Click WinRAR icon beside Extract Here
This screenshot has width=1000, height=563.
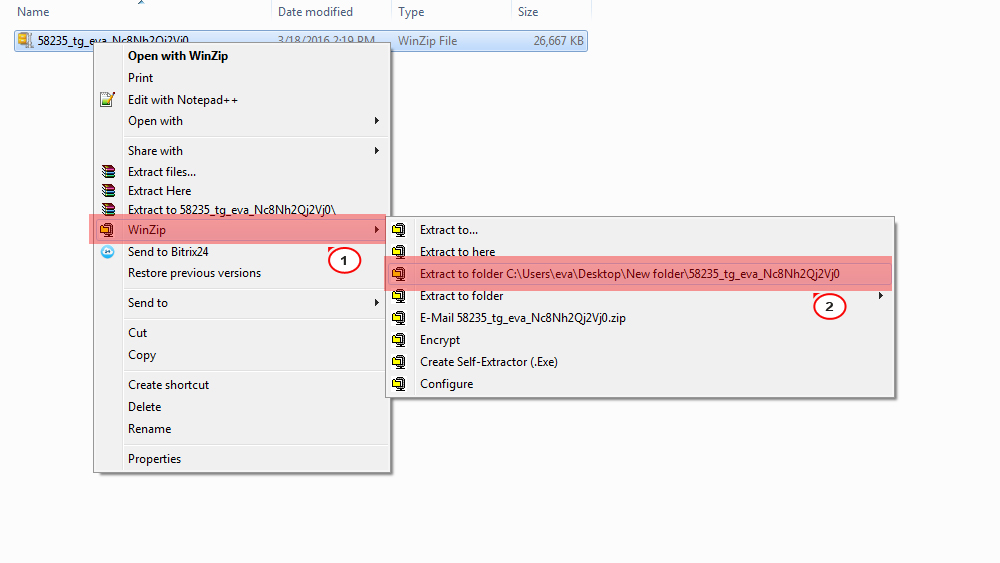pos(108,191)
